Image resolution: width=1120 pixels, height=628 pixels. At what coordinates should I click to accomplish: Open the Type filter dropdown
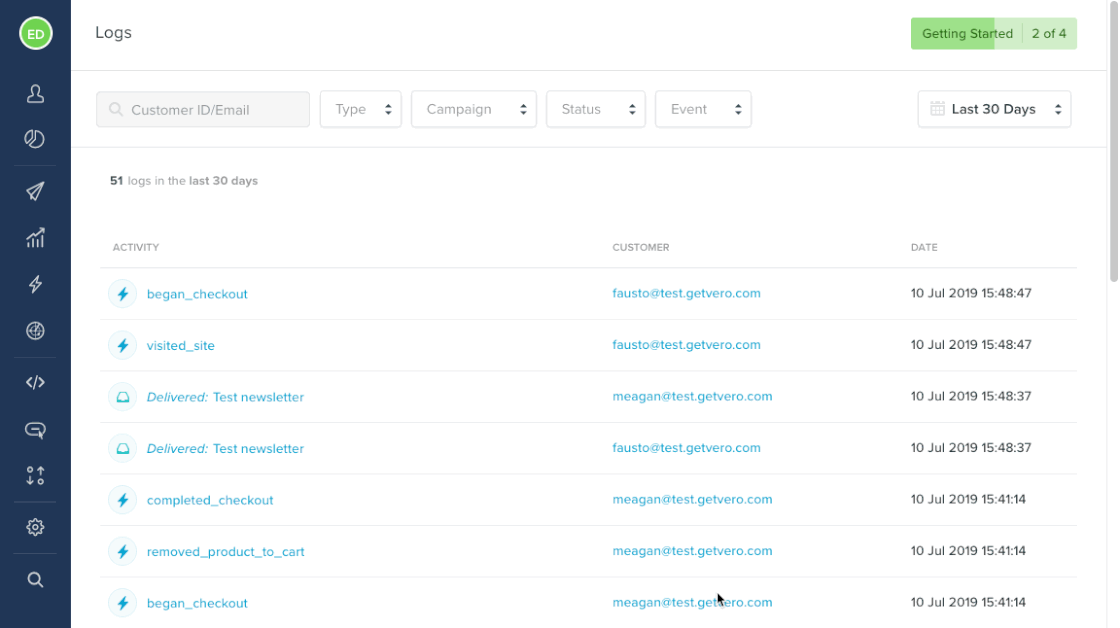[x=360, y=109]
